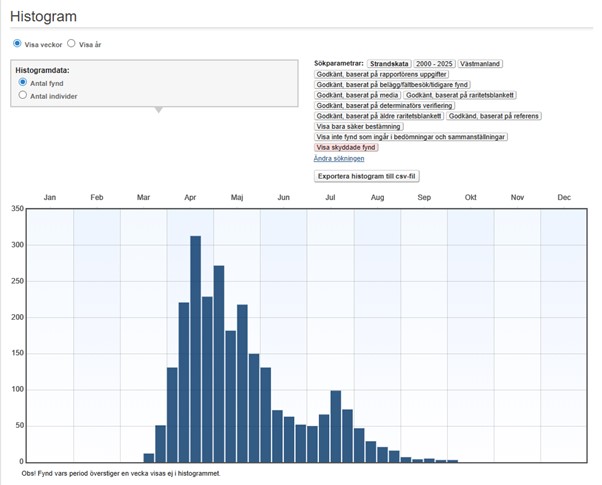Click the 'Strandskata' search parameter tag
Image resolution: width=602 pixels, height=485 pixels.
point(390,63)
